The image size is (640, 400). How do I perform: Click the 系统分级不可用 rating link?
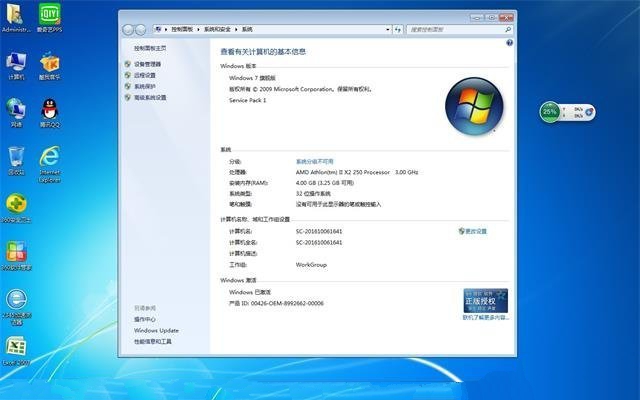pos(314,161)
